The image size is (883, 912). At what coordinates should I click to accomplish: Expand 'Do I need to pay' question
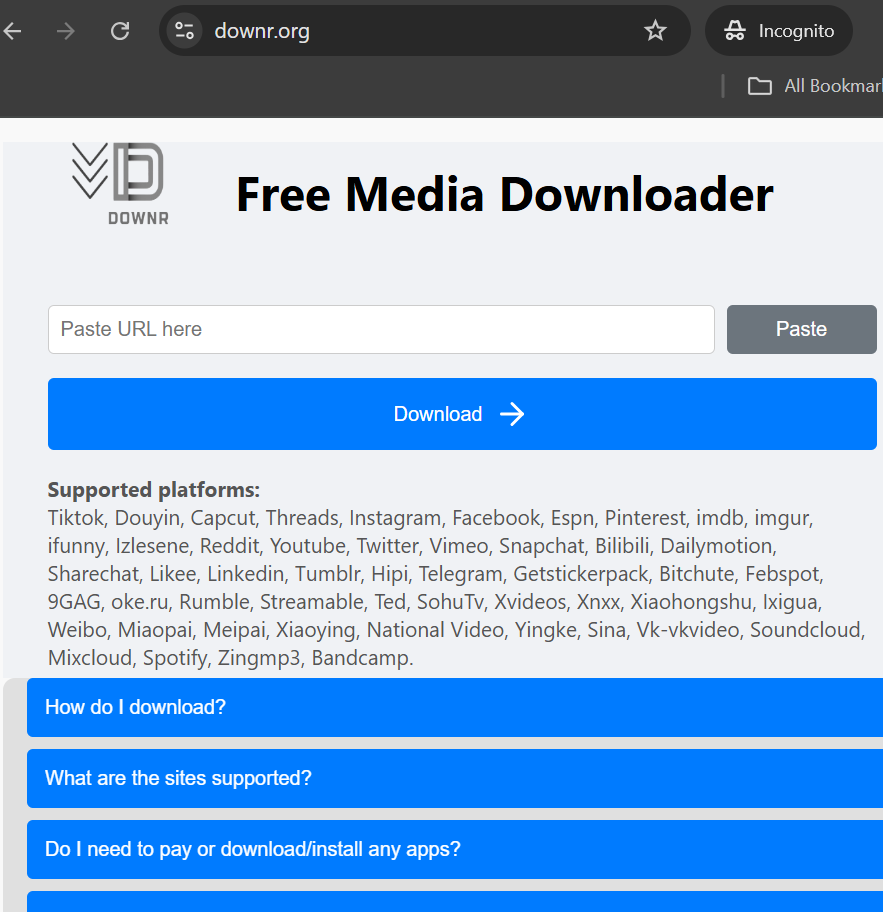[x=455, y=849]
